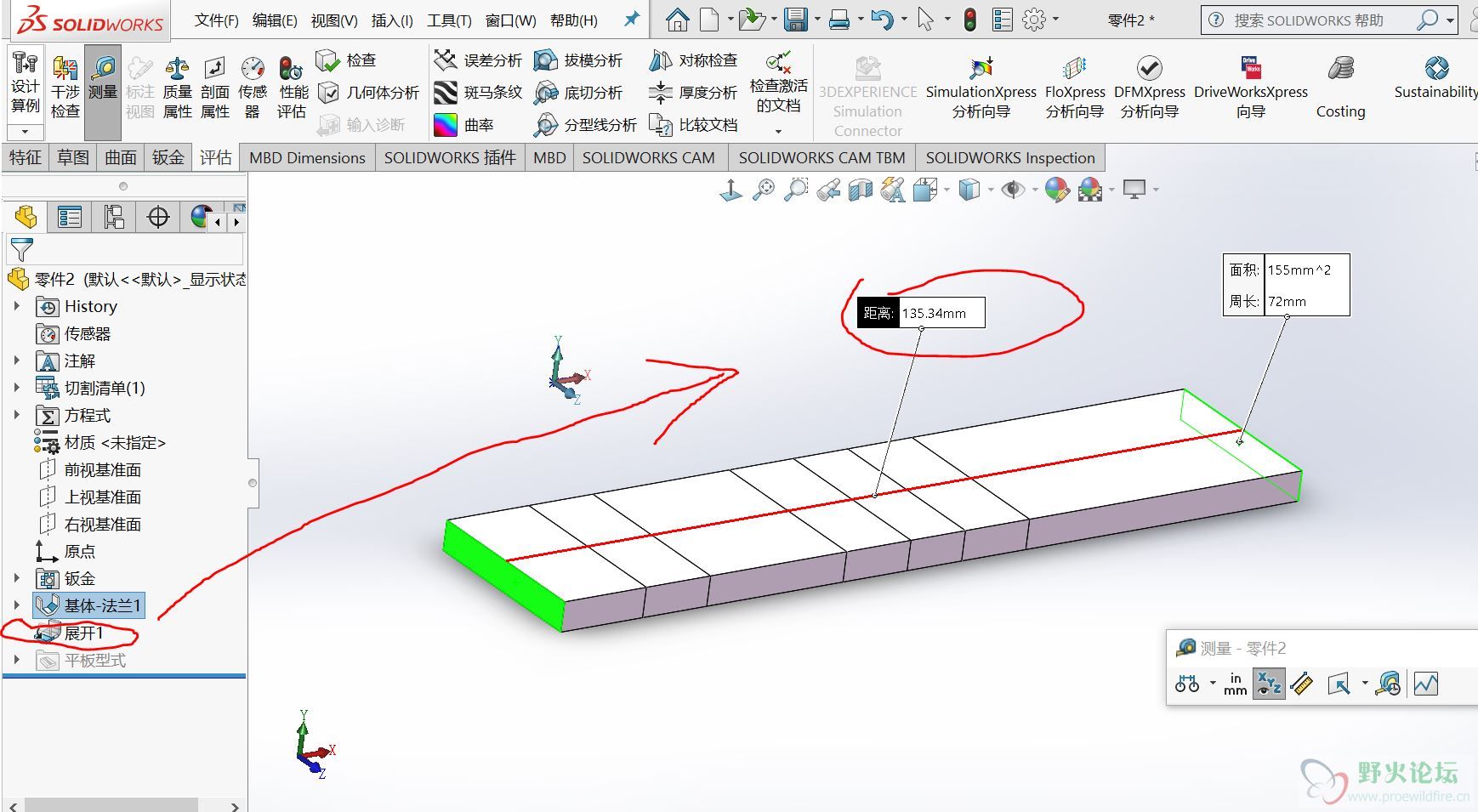Click the Save icon in top toolbar
This screenshot has width=1478, height=812.
click(796, 20)
